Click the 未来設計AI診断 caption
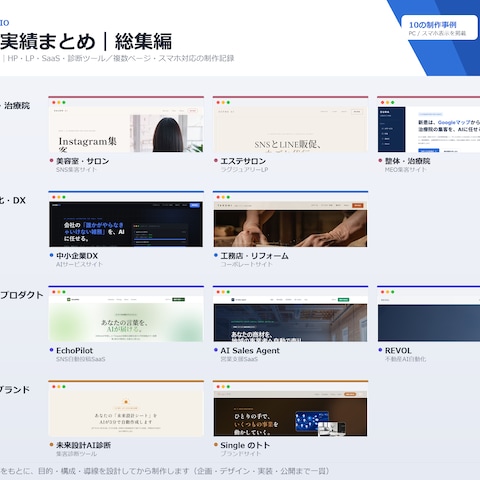 click(83, 445)
